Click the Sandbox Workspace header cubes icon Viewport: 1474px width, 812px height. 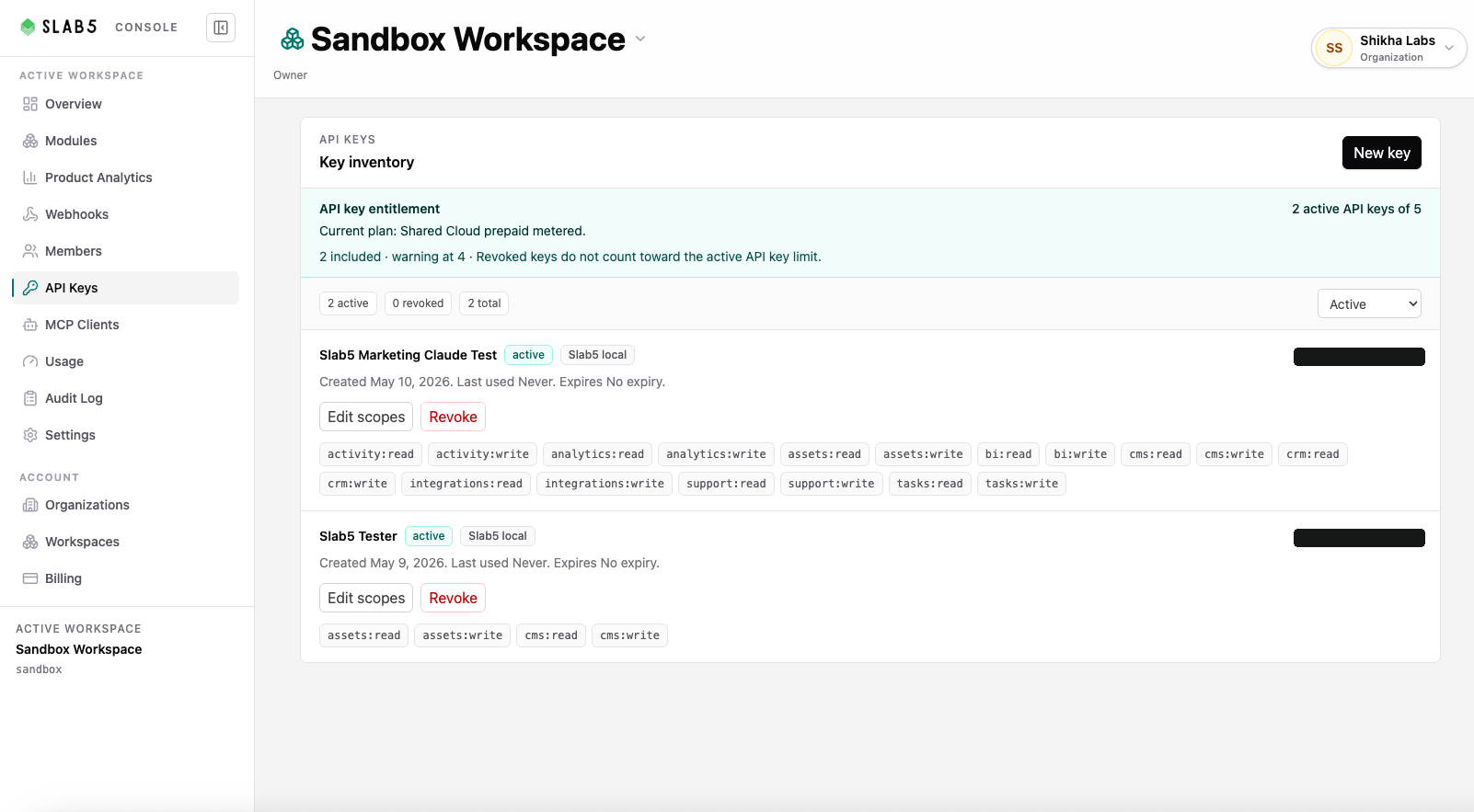[293, 39]
